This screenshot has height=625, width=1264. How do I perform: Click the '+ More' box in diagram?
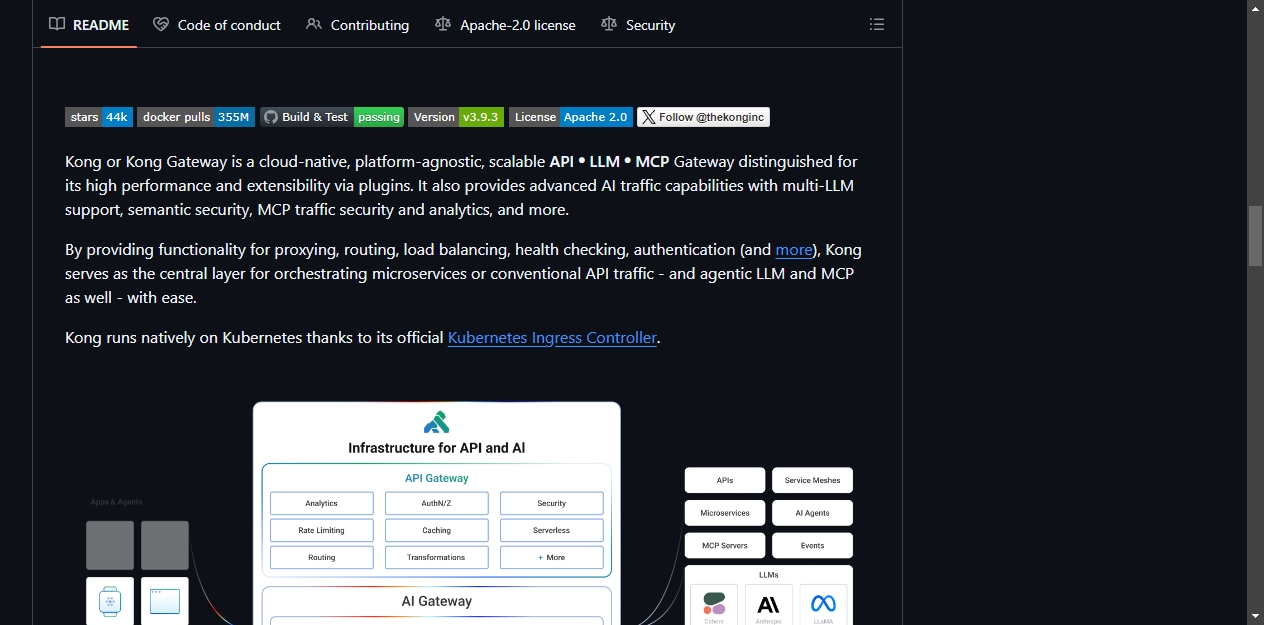click(x=552, y=557)
